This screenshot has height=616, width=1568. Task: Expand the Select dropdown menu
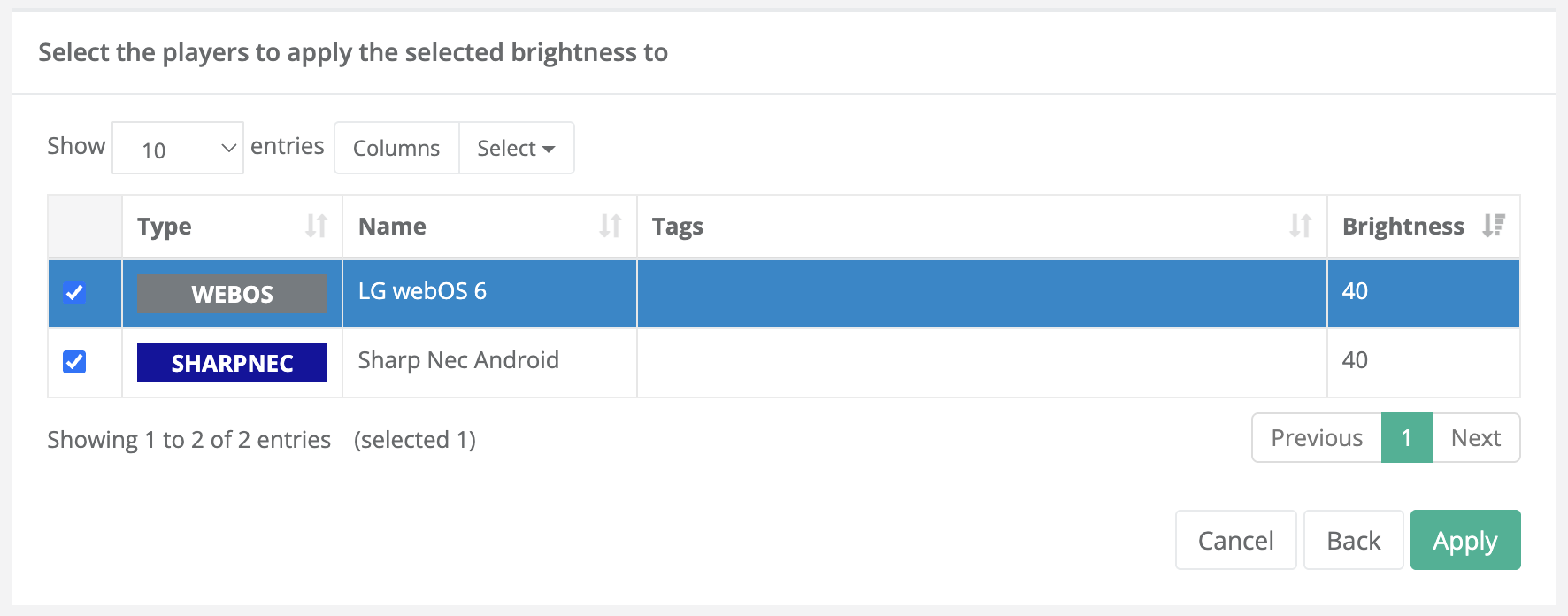(x=516, y=149)
